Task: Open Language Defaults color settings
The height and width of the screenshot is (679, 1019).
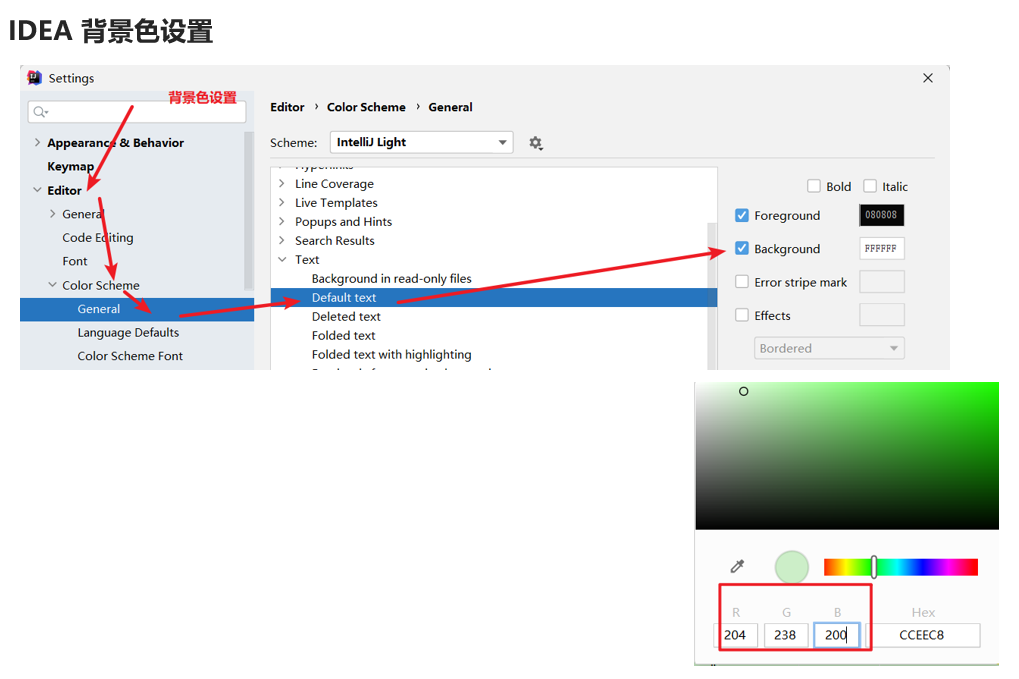Action: 128,333
